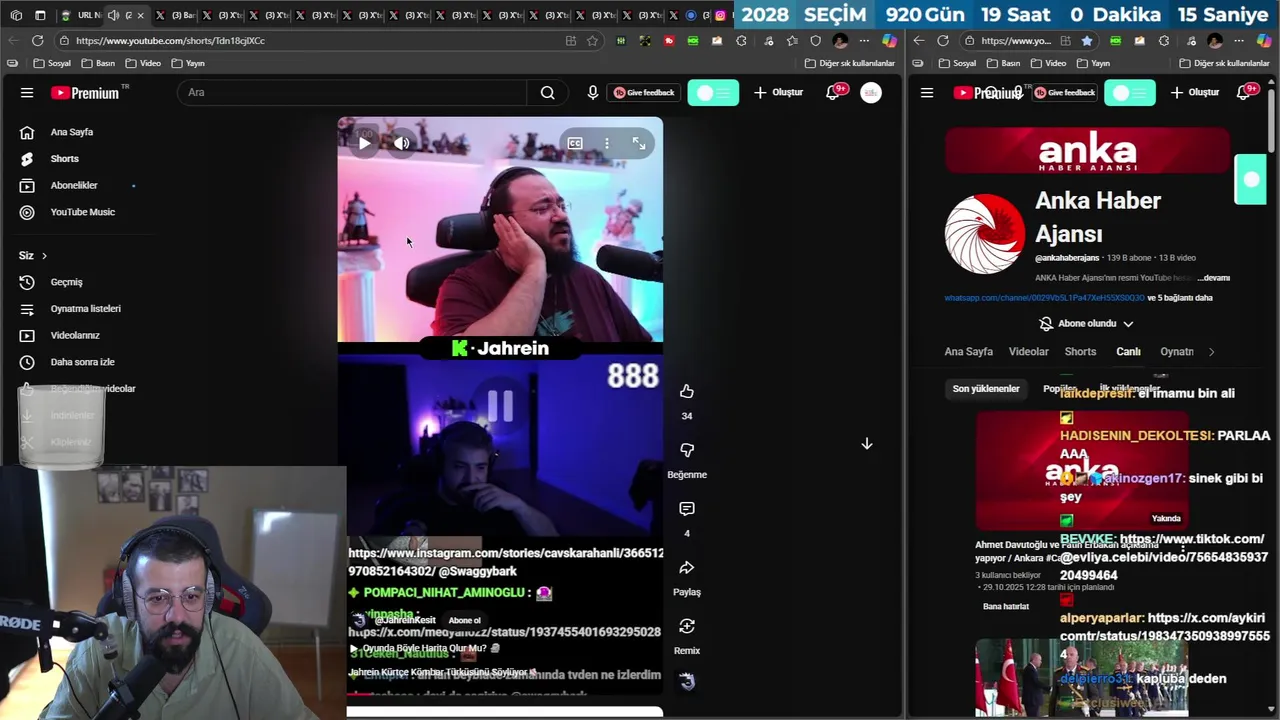The image size is (1280, 720).
Task: Switch to Ana Sayfa tab on Anka channel
Action: pos(968,352)
